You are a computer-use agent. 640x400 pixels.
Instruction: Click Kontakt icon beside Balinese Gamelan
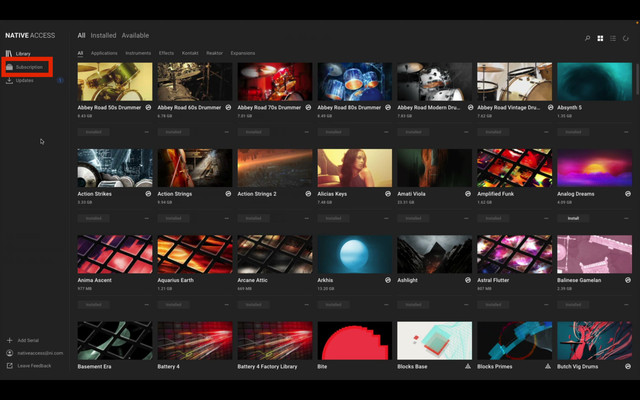click(628, 280)
